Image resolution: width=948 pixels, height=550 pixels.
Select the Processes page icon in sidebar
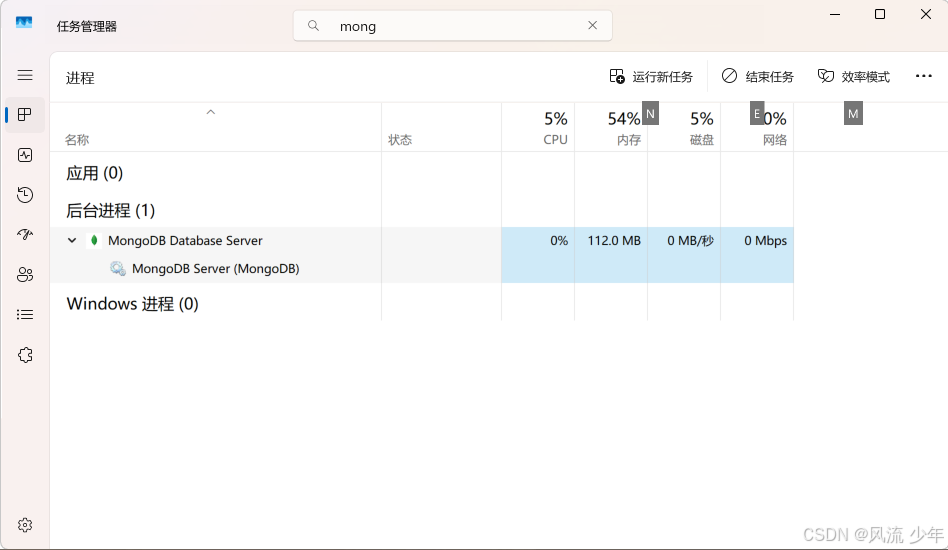click(x=25, y=115)
